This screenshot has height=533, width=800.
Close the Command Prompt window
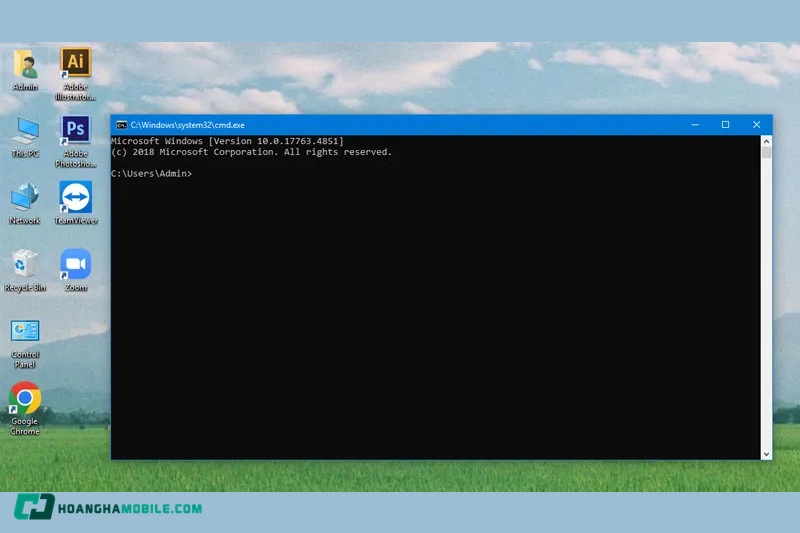[756, 125]
